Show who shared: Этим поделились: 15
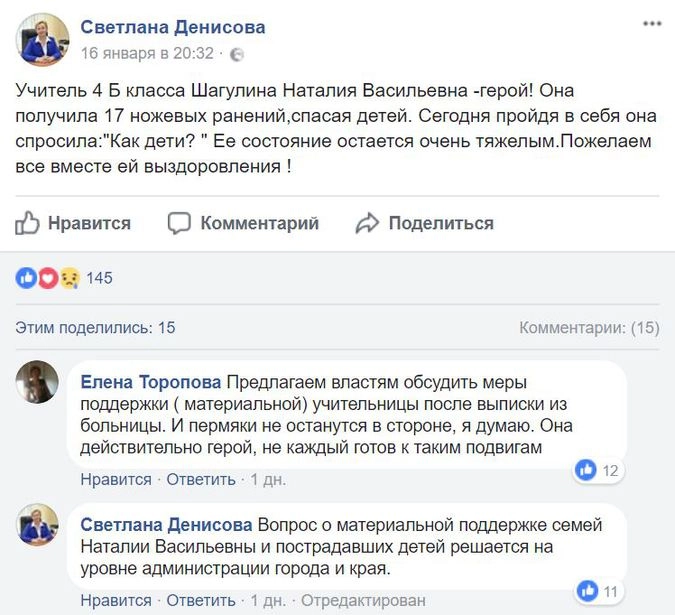The image size is (675, 615). pyautogui.click(x=96, y=327)
